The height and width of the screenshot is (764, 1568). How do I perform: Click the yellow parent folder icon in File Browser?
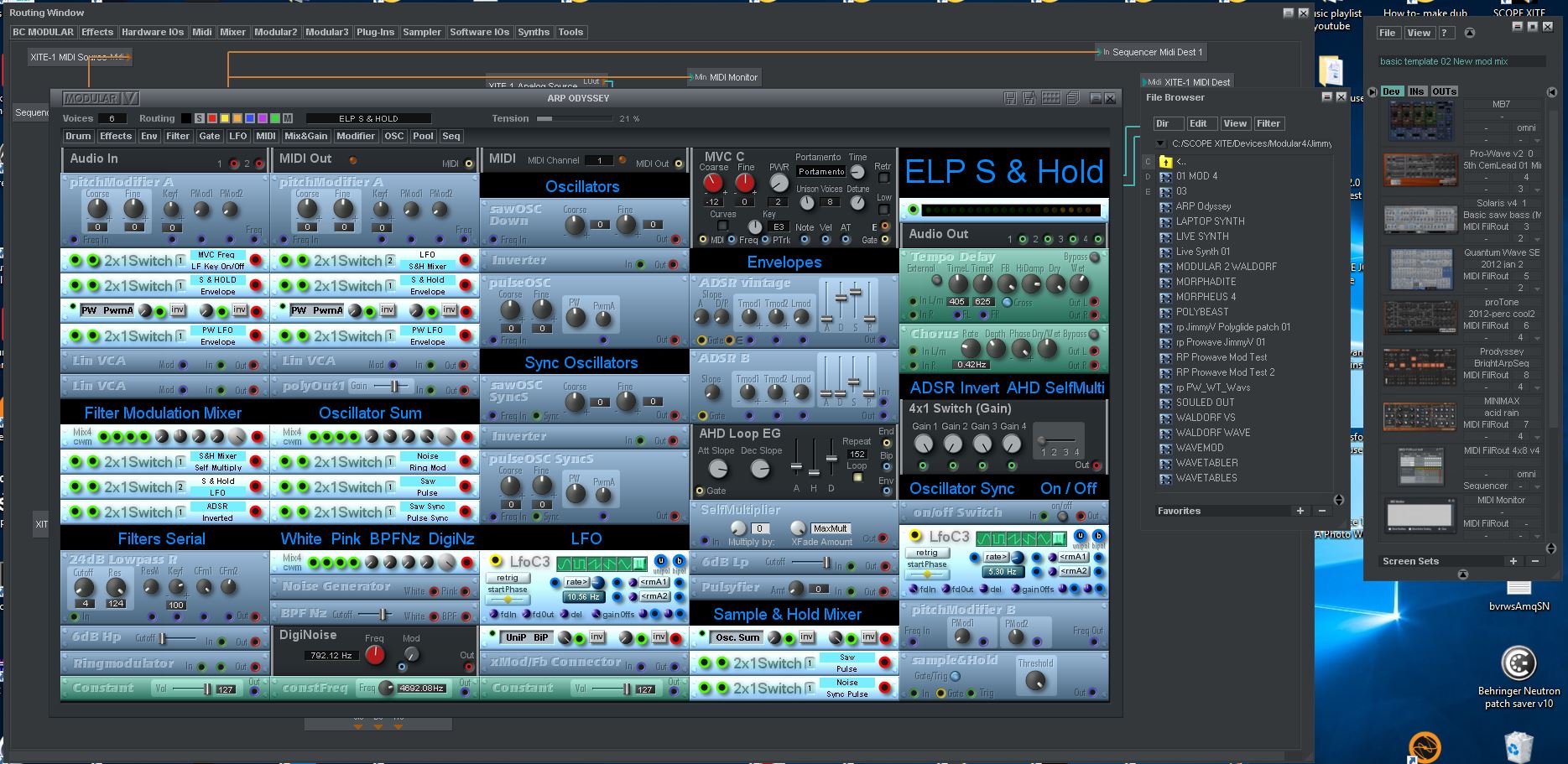pos(1165,161)
